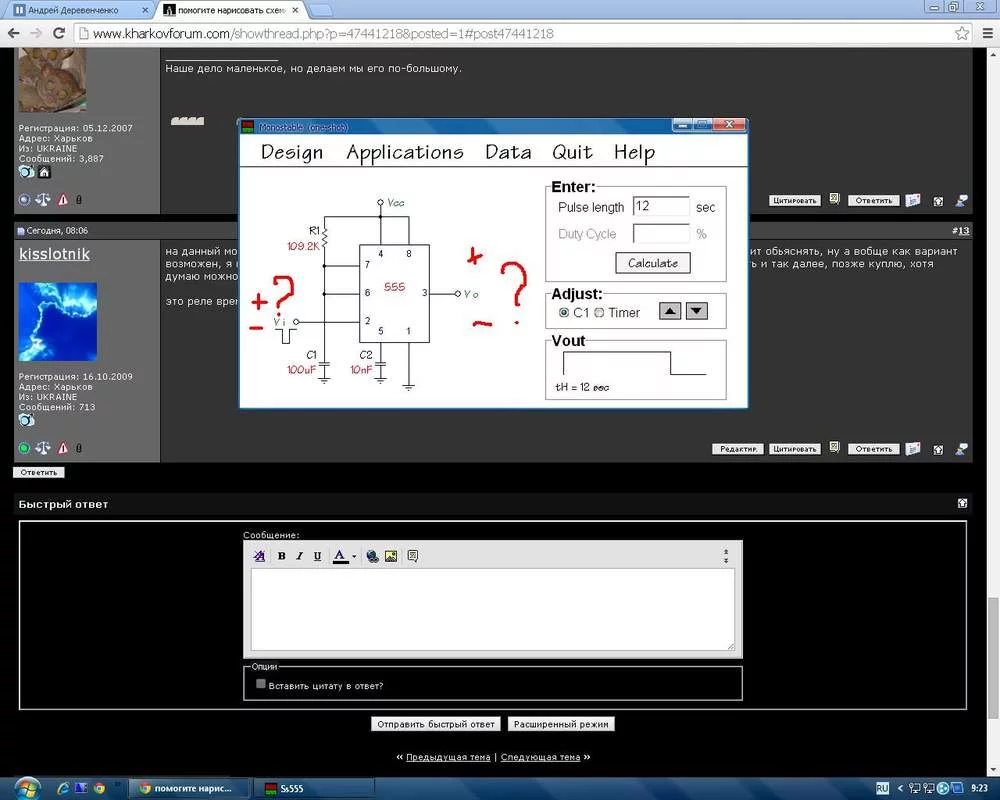Toggle Italic formatting in the reply editor

click(300, 556)
